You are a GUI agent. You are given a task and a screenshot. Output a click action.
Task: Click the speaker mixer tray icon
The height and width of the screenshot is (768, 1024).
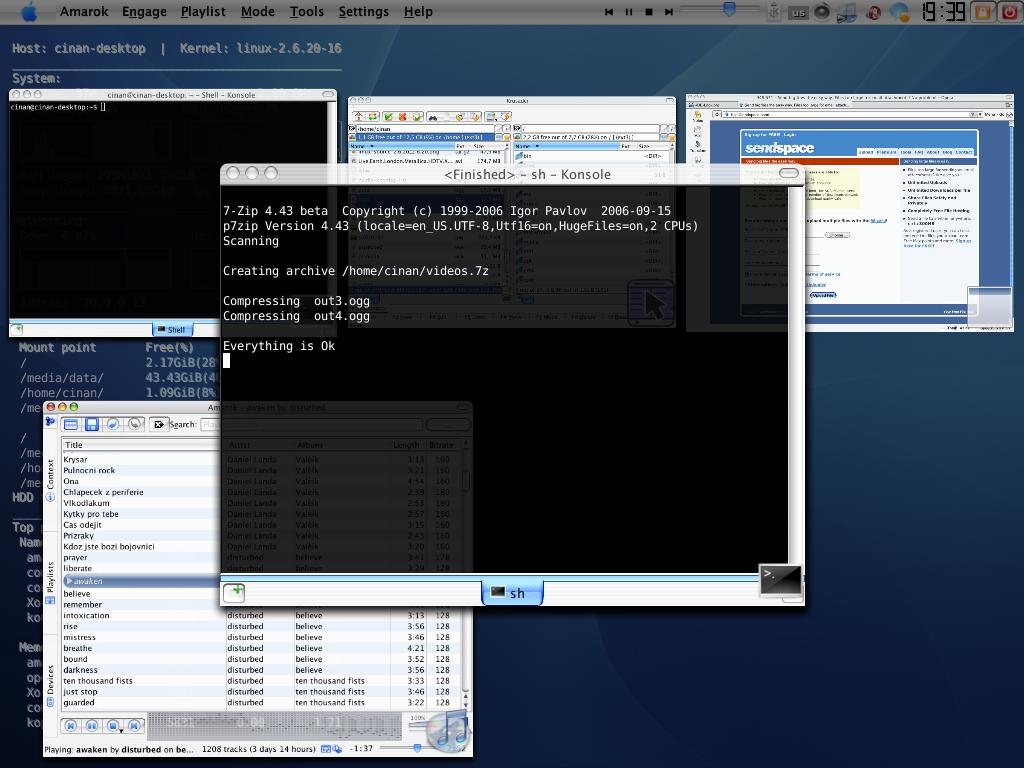point(822,12)
